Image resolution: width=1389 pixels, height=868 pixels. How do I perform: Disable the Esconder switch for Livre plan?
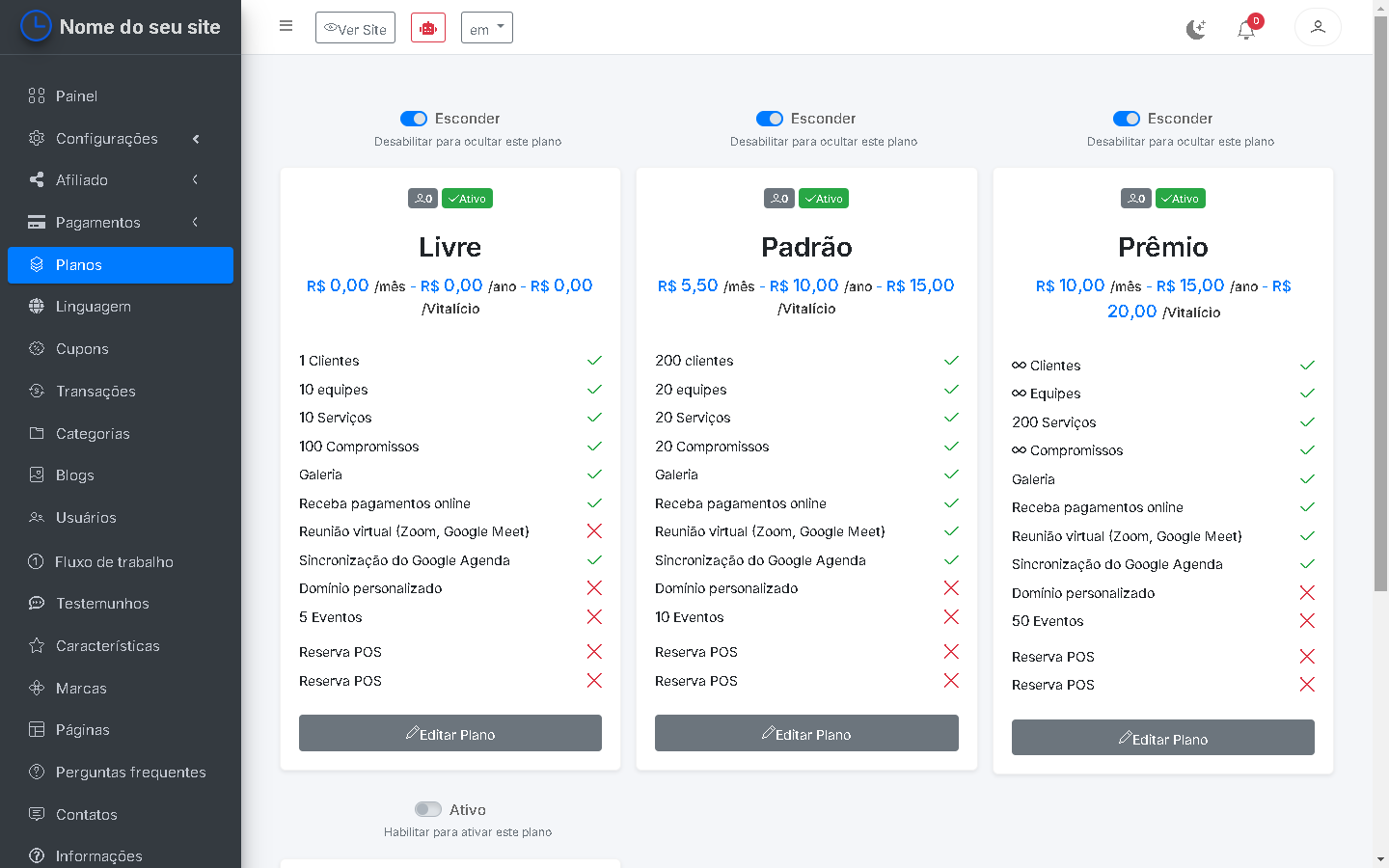point(414,119)
